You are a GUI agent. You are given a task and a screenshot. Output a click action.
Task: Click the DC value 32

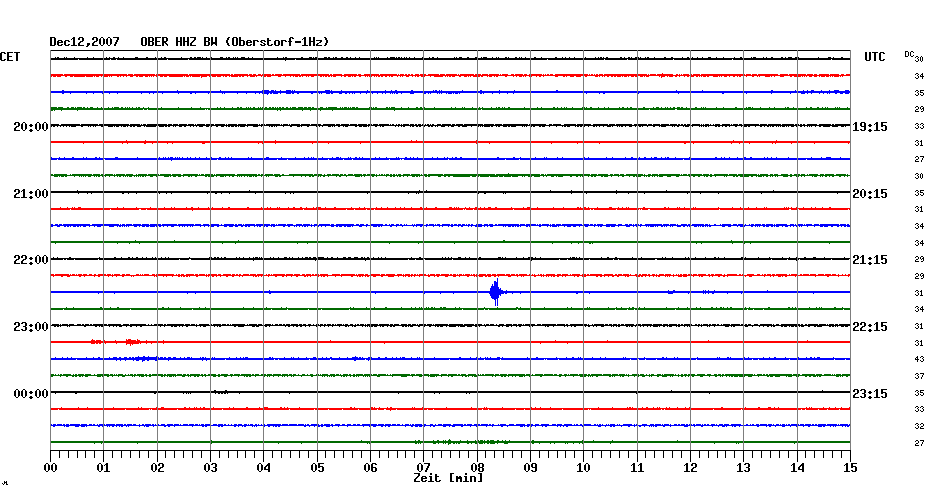pyautogui.click(x=919, y=426)
